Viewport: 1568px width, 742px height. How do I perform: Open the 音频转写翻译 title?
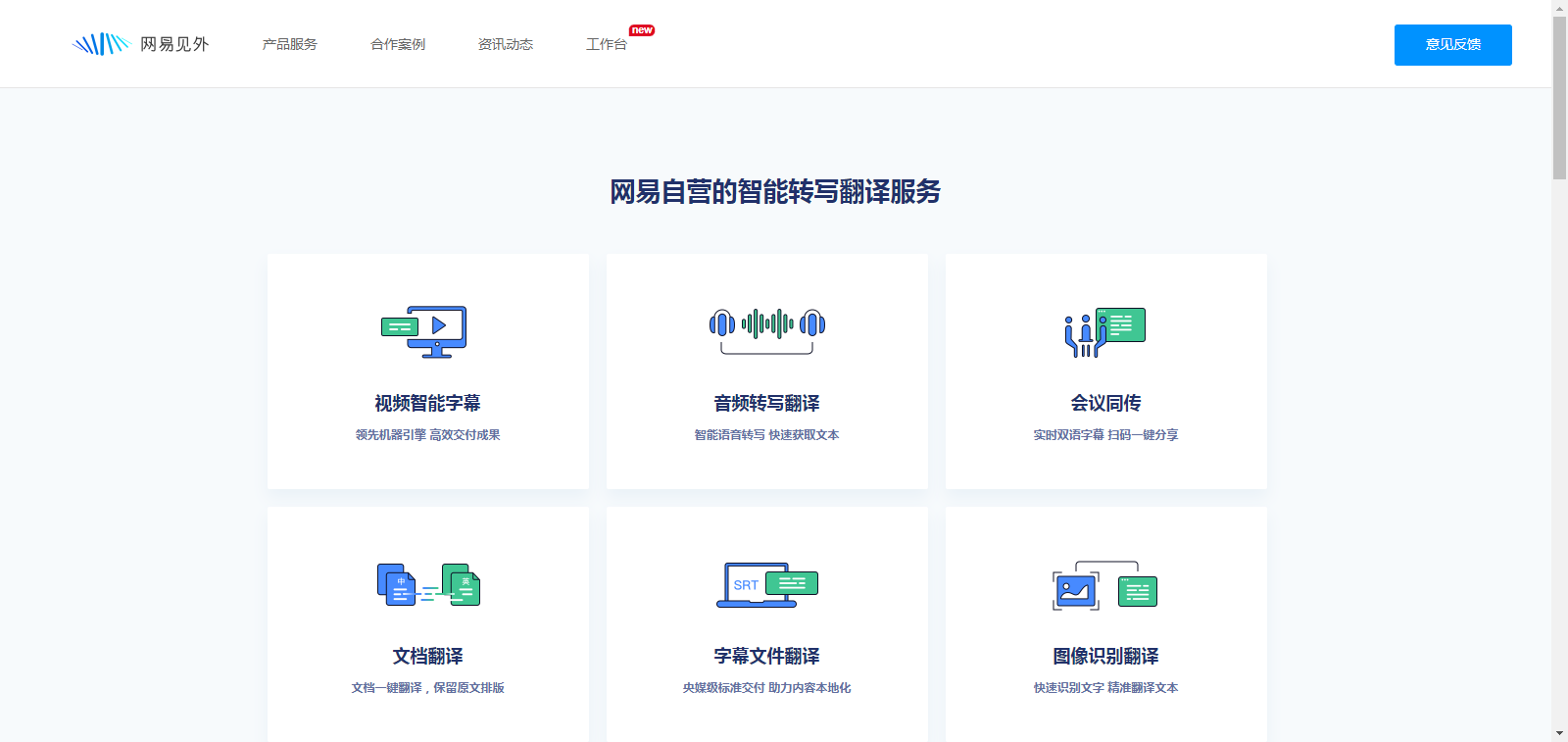click(767, 403)
